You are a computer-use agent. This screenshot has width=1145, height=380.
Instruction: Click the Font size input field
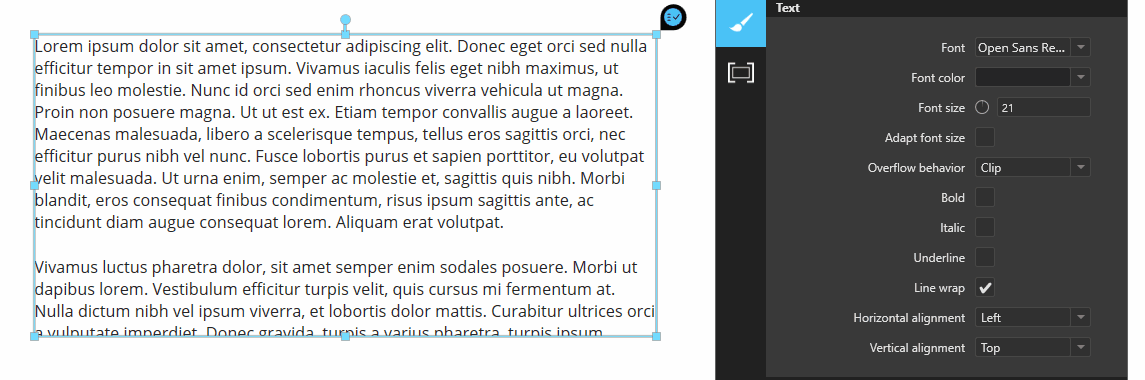click(1043, 107)
